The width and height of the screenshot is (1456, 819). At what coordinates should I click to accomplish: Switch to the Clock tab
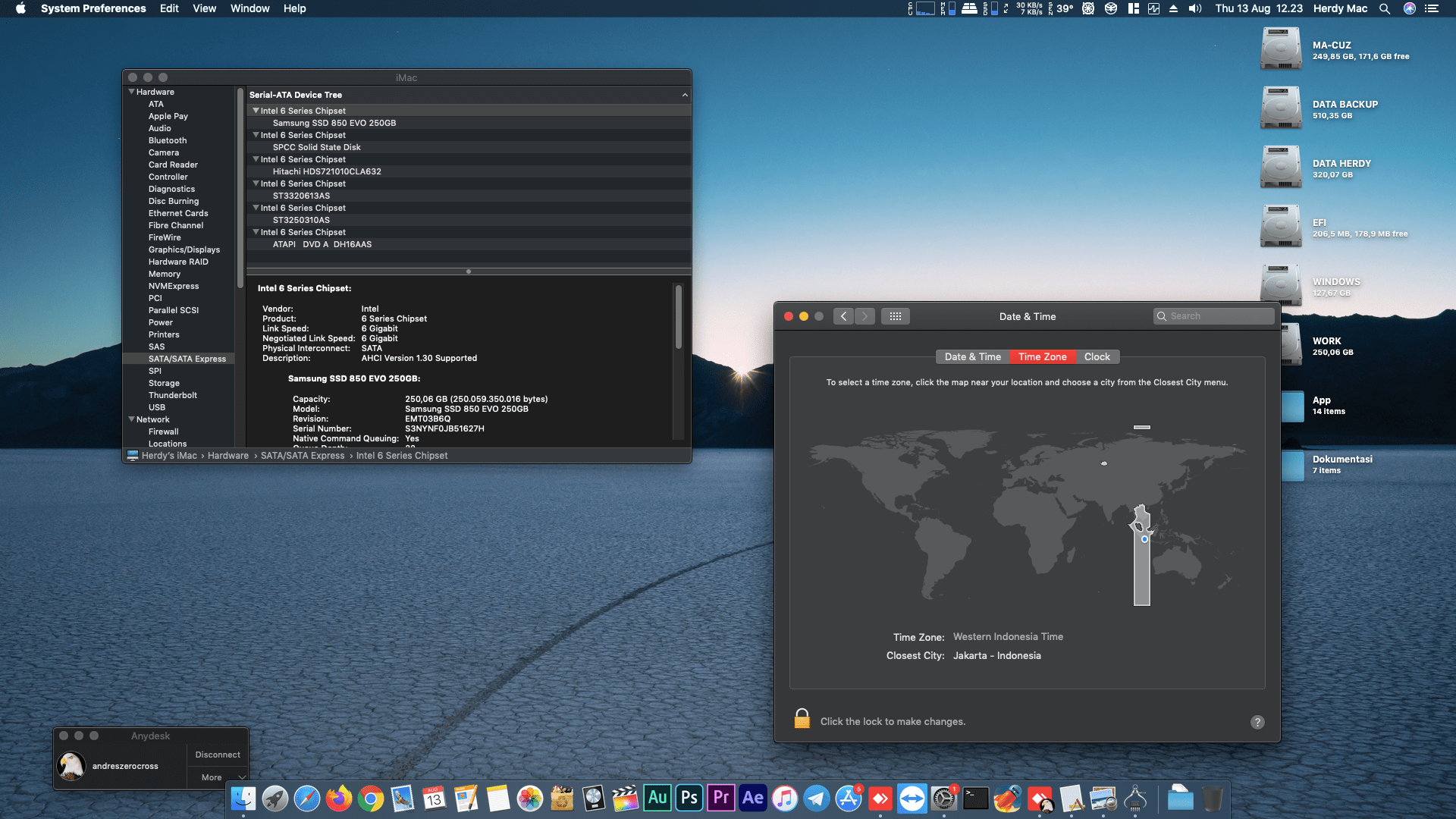click(1097, 356)
